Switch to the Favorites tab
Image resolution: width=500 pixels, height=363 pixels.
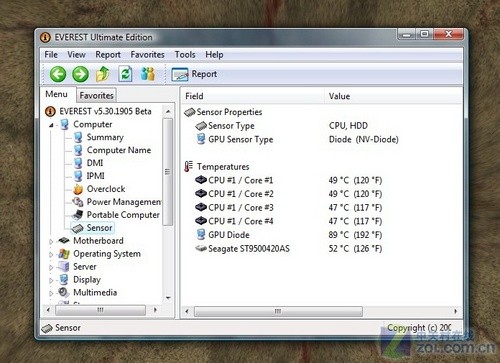96,96
